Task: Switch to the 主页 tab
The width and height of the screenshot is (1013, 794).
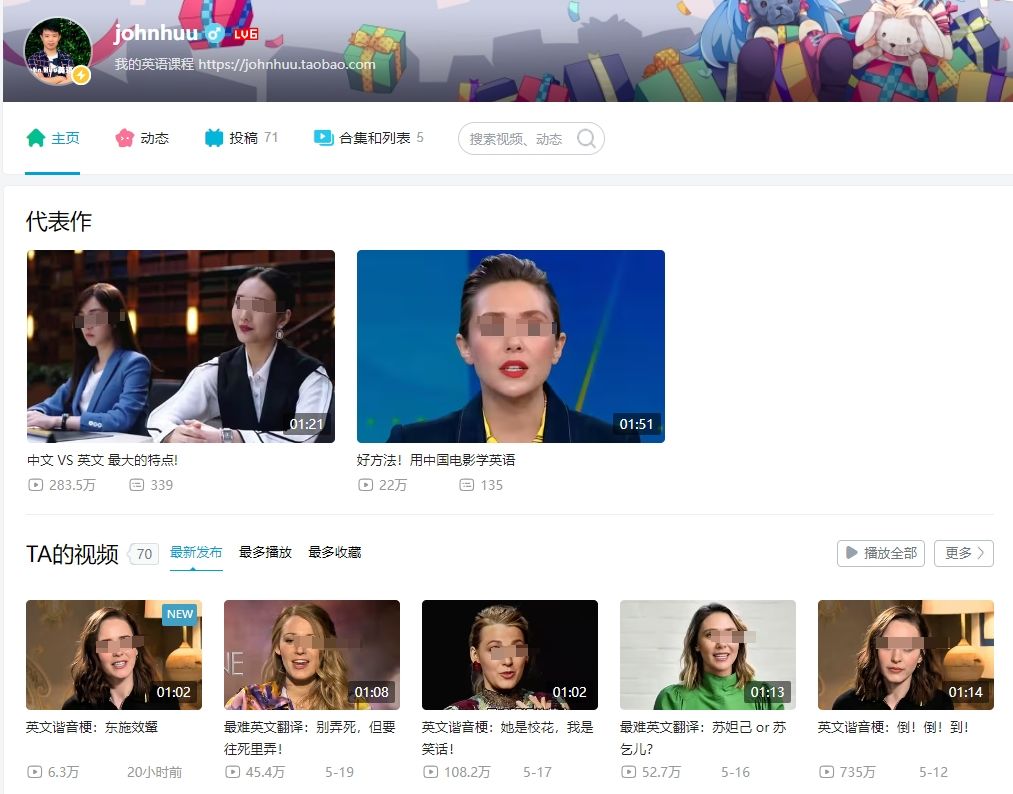Action: pos(52,137)
